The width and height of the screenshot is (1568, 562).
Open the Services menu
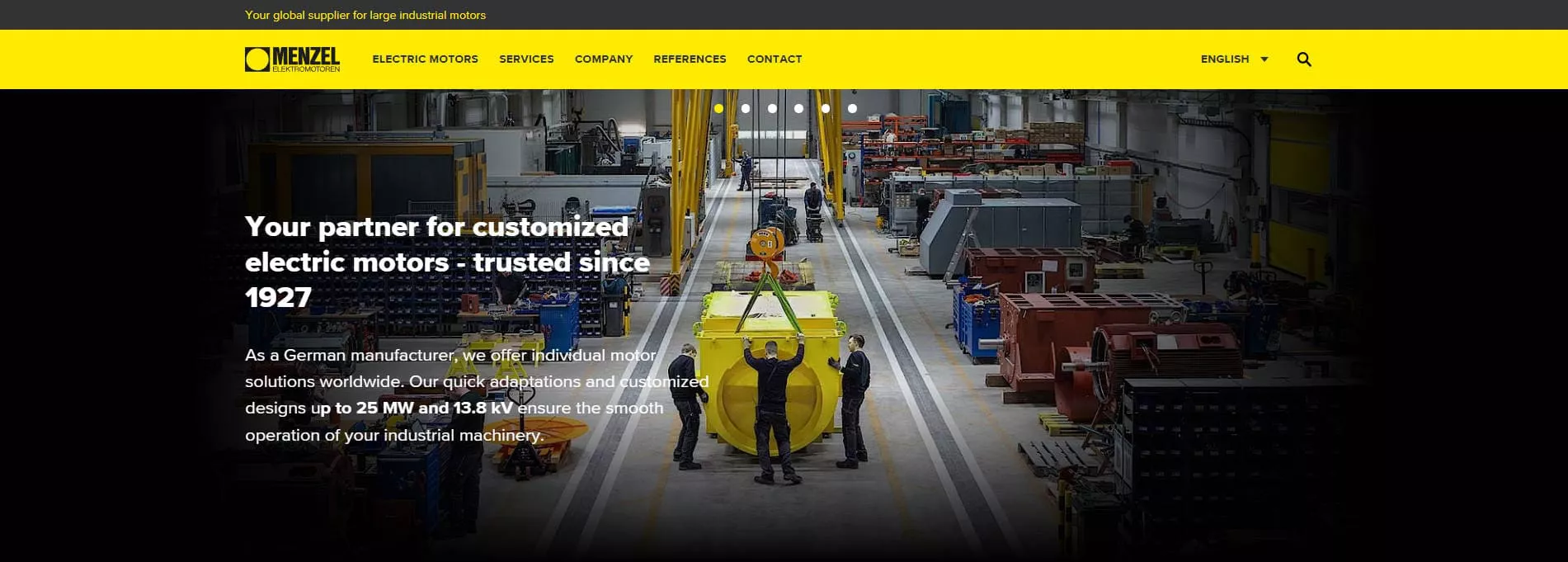[526, 59]
